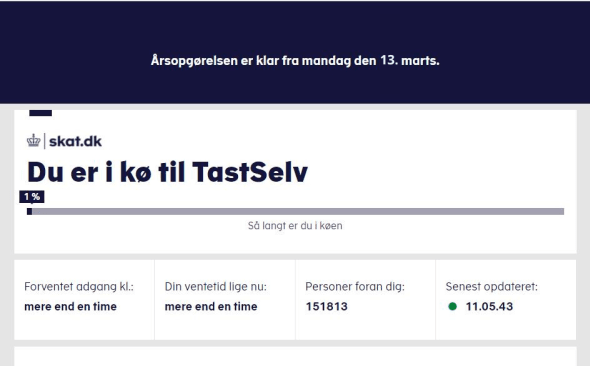Click the empty white panel below the stats

[295, 357]
